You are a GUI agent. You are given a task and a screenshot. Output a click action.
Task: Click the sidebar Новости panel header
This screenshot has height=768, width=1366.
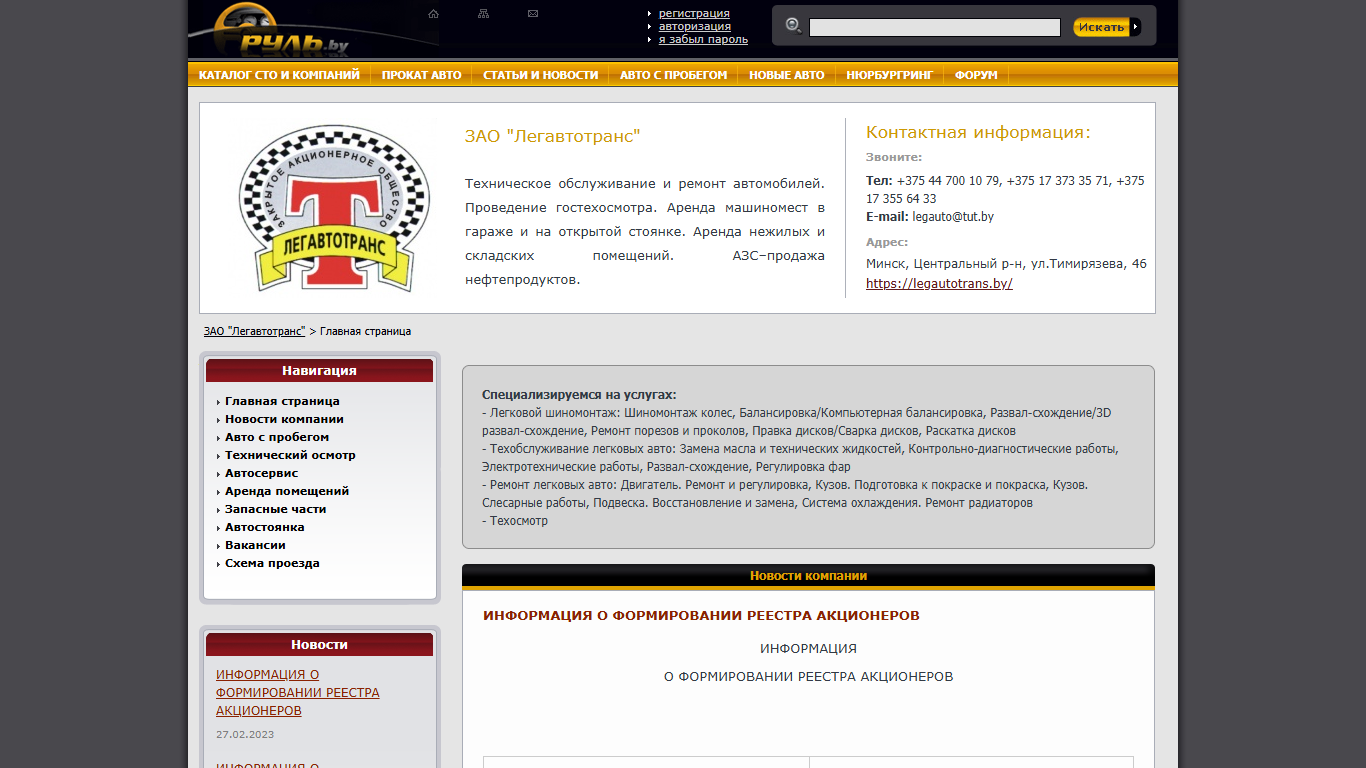tap(319, 644)
